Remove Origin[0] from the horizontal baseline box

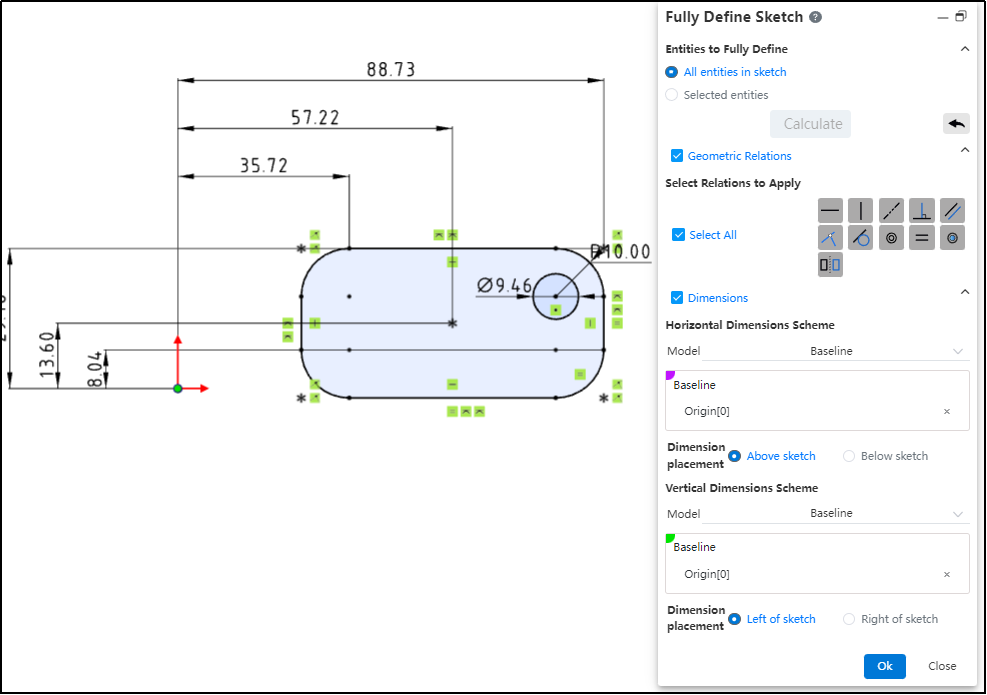(x=947, y=411)
